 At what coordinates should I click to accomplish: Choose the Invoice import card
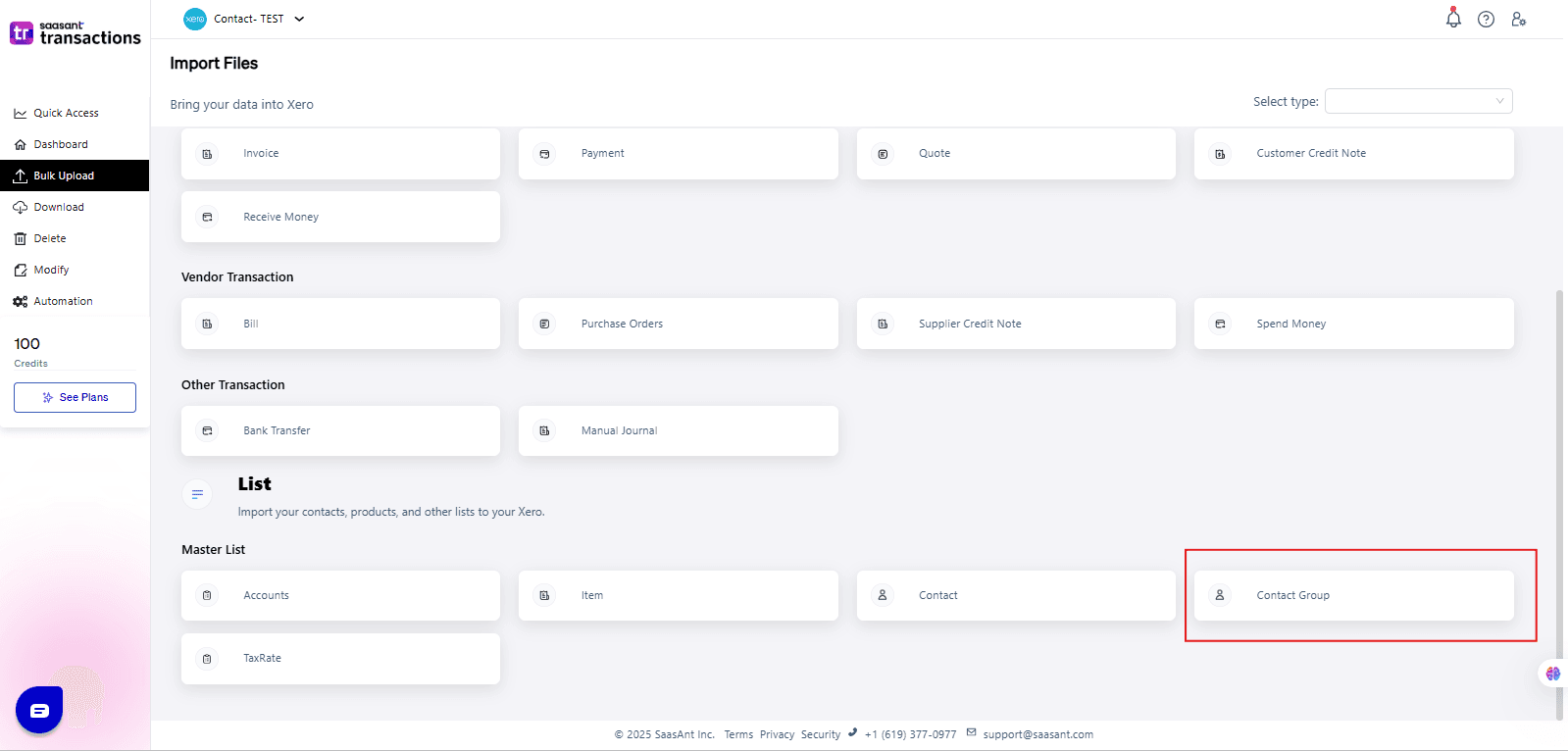pyautogui.click(x=340, y=154)
